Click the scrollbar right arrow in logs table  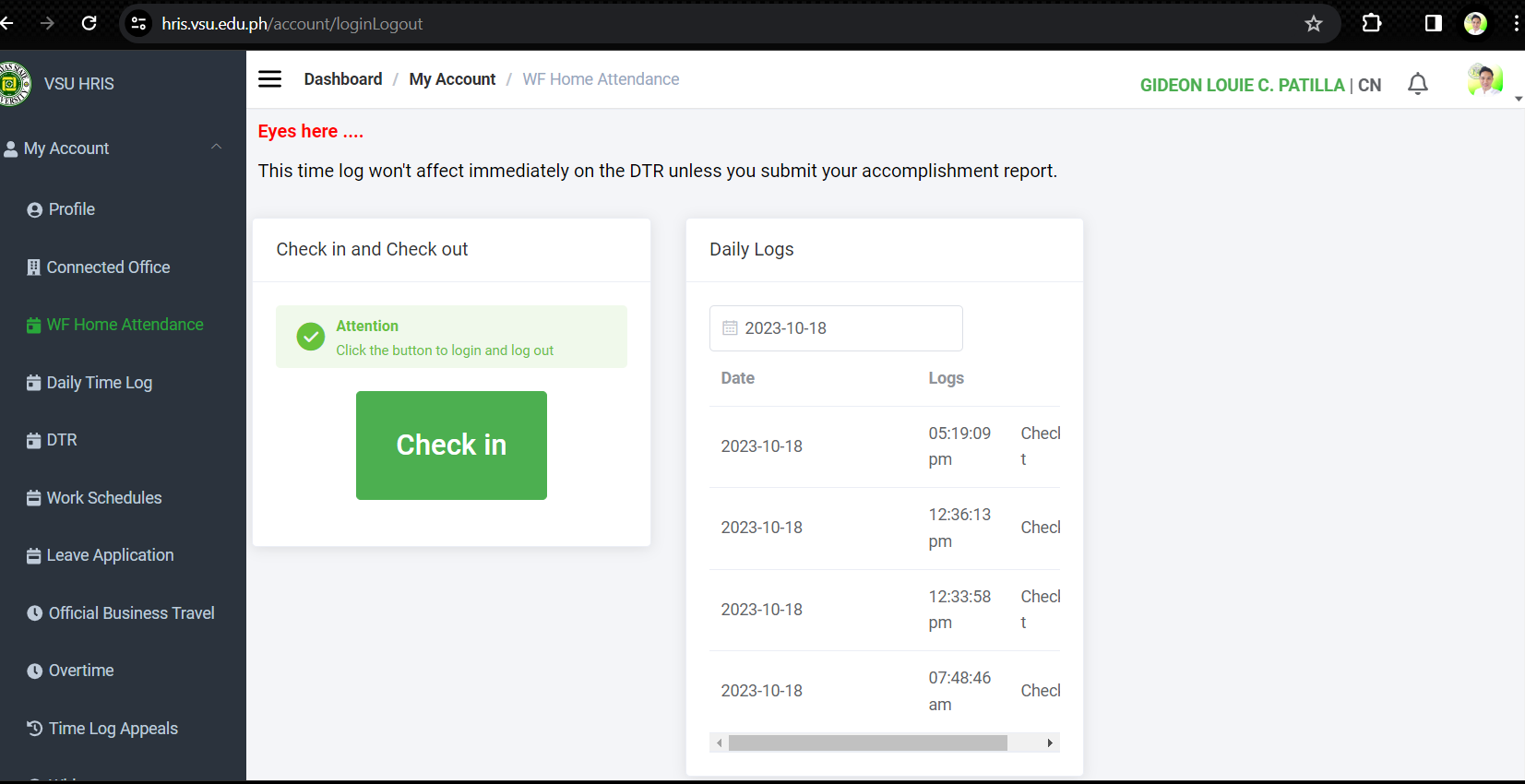coord(1050,743)
